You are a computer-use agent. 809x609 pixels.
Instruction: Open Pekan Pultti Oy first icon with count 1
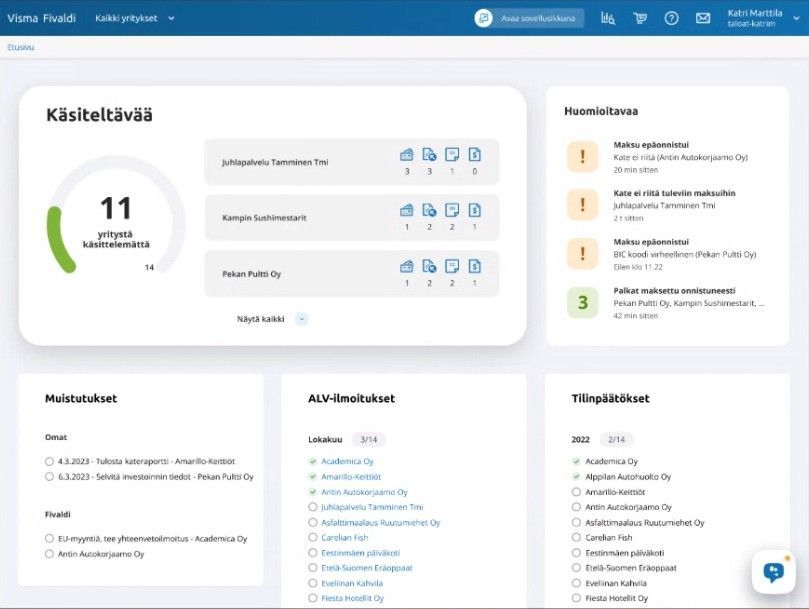pos(407,266)
